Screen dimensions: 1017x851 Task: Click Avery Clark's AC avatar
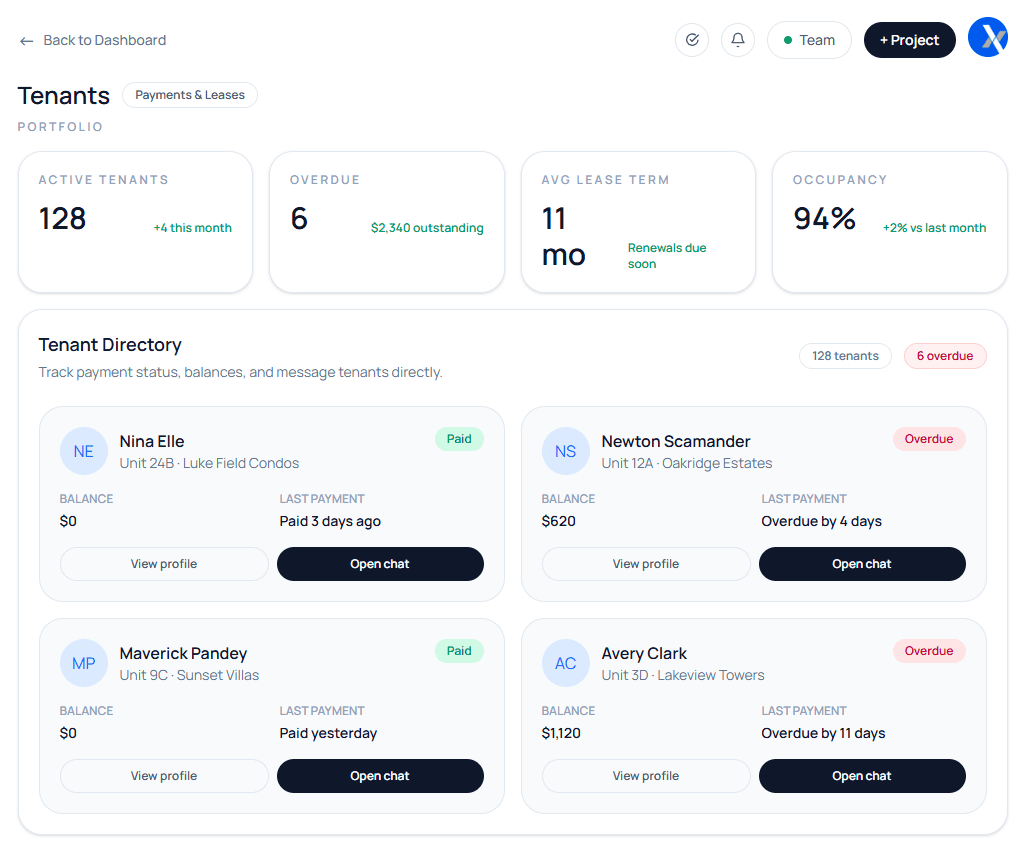click(566, 663)
